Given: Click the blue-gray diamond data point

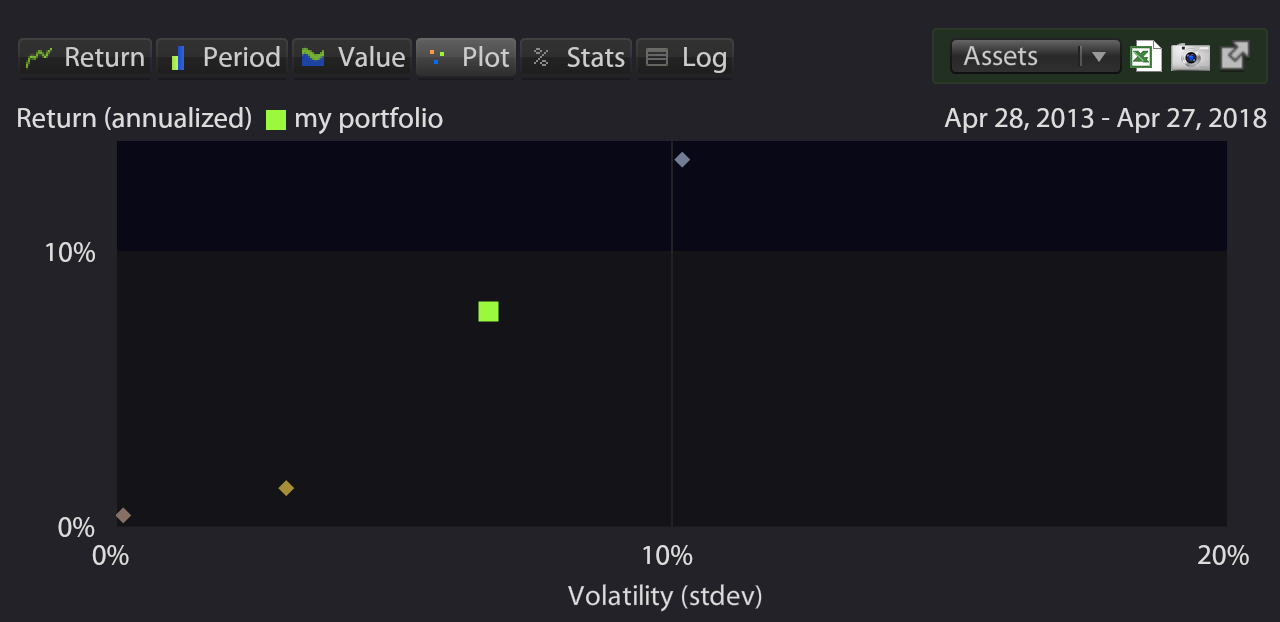Looking at the screenshot, I should [682, 159].
